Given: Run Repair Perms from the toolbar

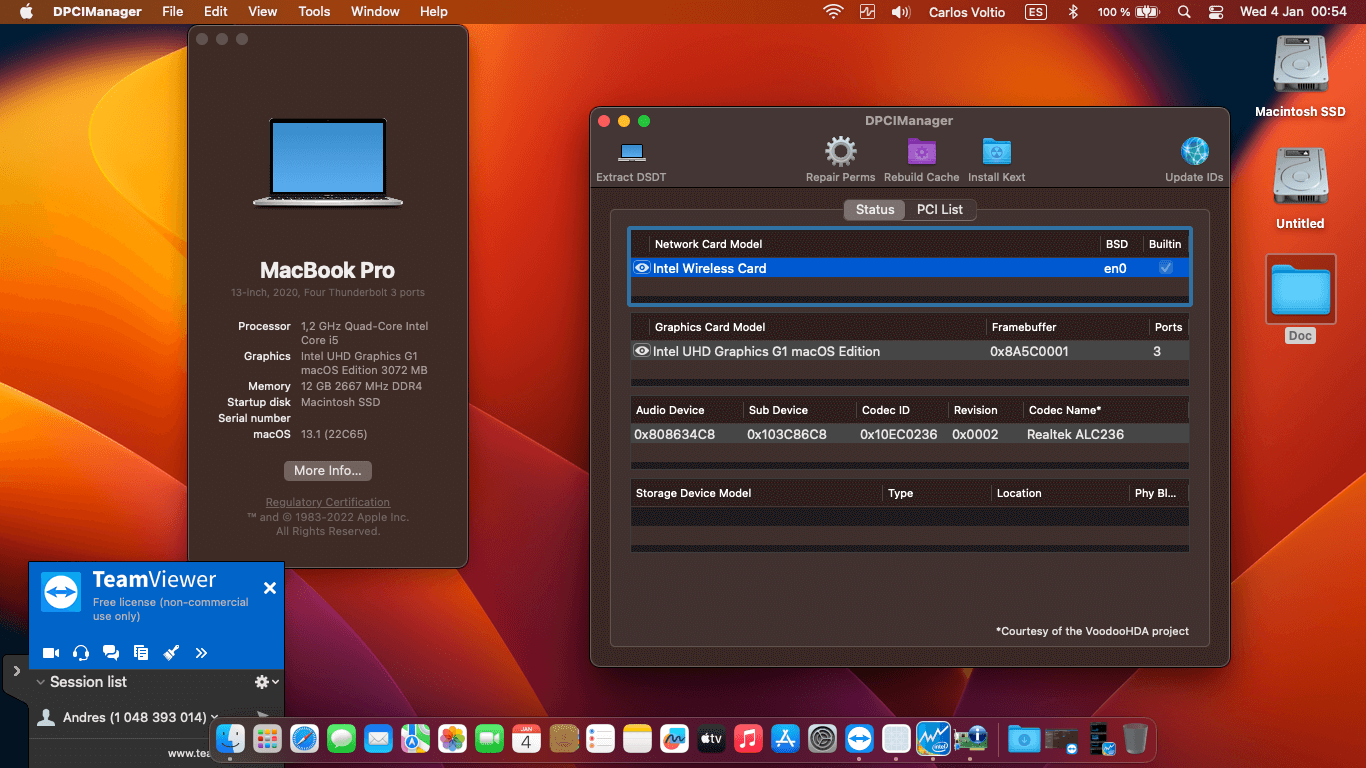Looking at the screenshot, I should [x=840, y=153].
